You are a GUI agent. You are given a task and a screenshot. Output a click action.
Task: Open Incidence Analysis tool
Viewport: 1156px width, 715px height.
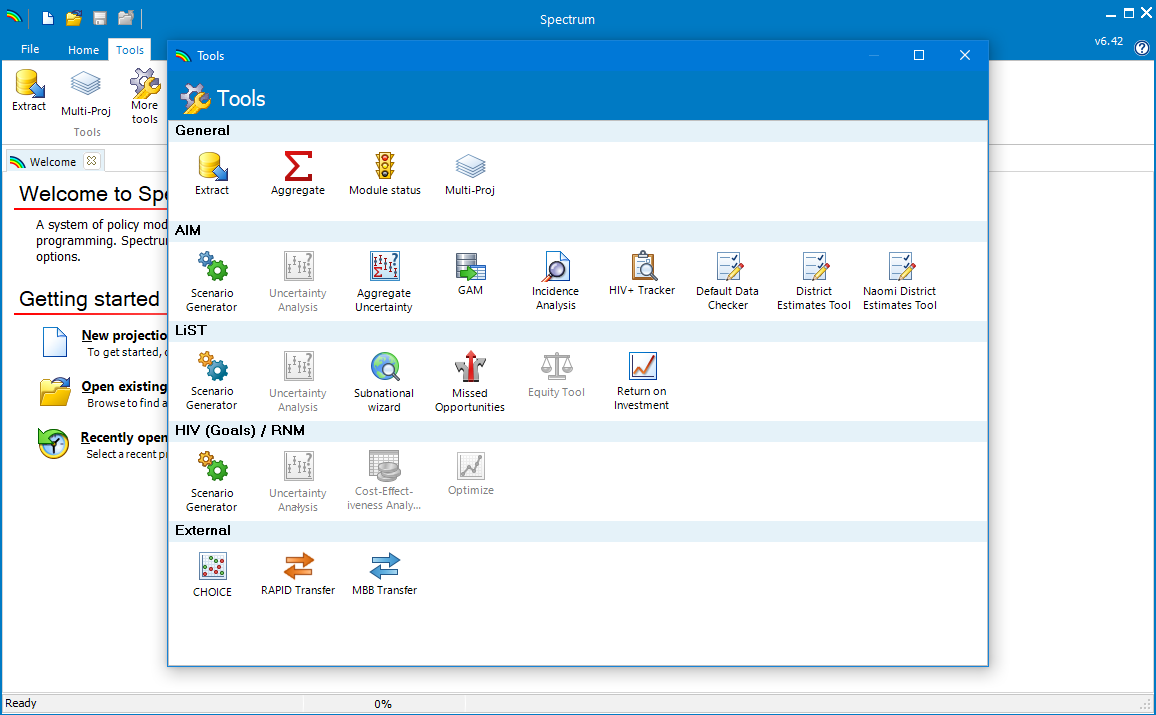coord(556,281)
